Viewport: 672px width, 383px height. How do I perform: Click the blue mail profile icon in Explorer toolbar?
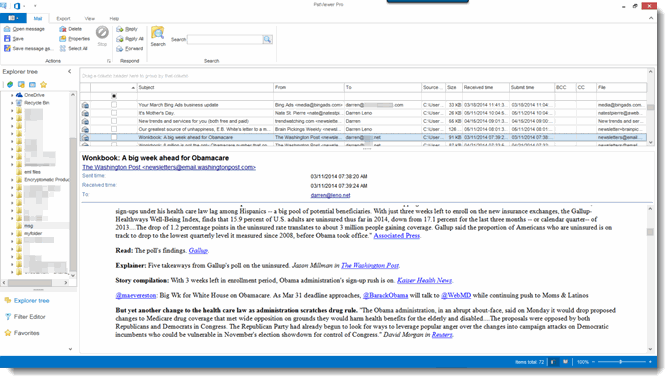point(32,84)
